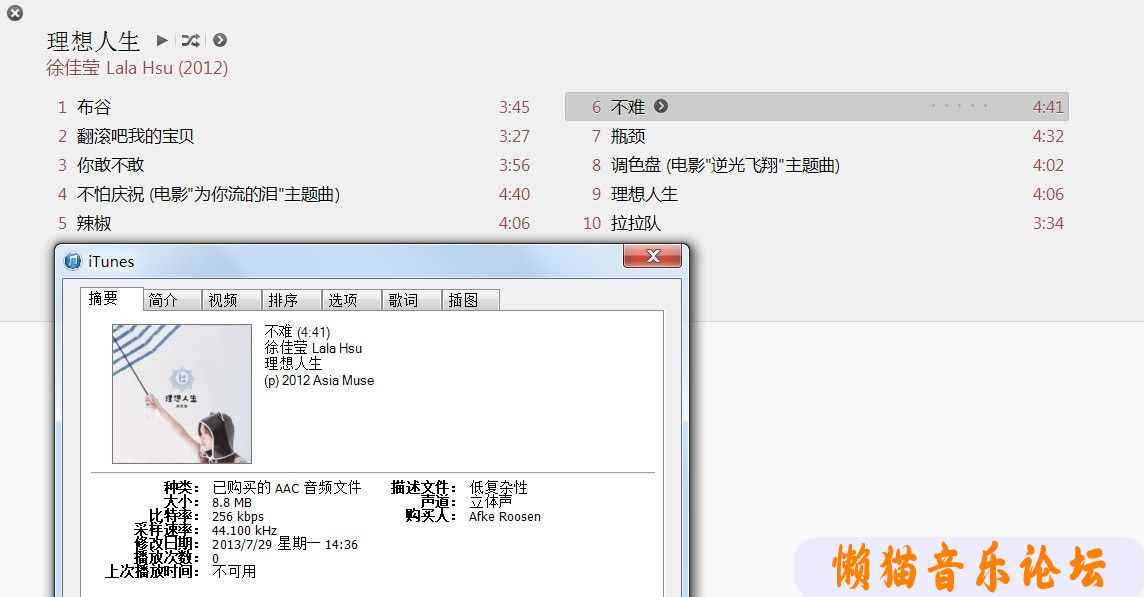Screen dimensions: 1144x597
Task: Click the modified date 2013/7/29 value
Action: point(285,544)
